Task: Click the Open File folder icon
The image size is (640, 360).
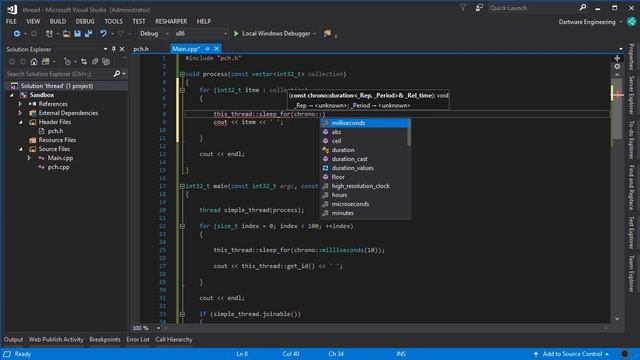Action: 66,33
